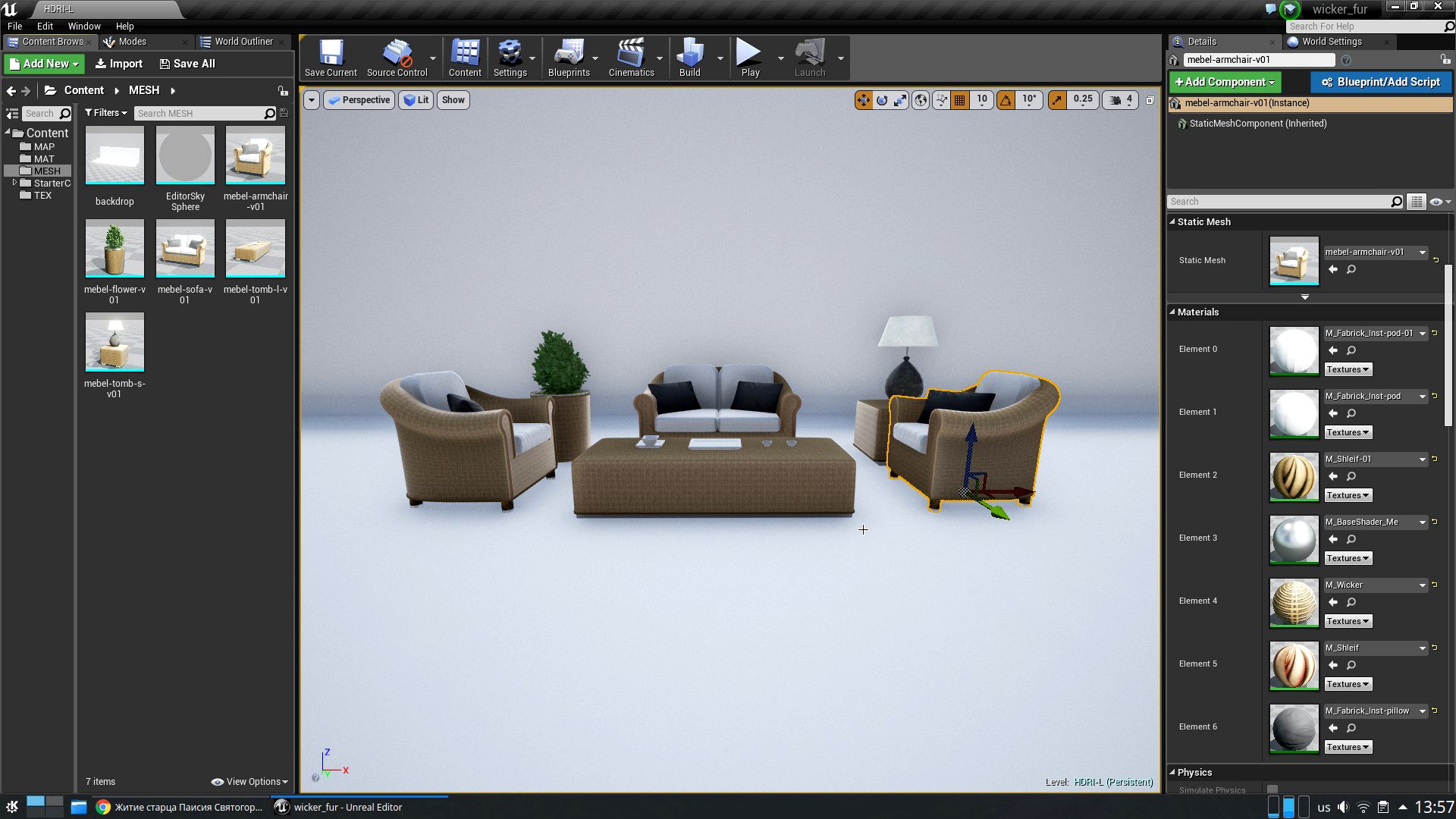Click the Blueprint/Add Script button
Image resolution: width=1456 pixels, height=819 pixels.
coord(1380,82)
